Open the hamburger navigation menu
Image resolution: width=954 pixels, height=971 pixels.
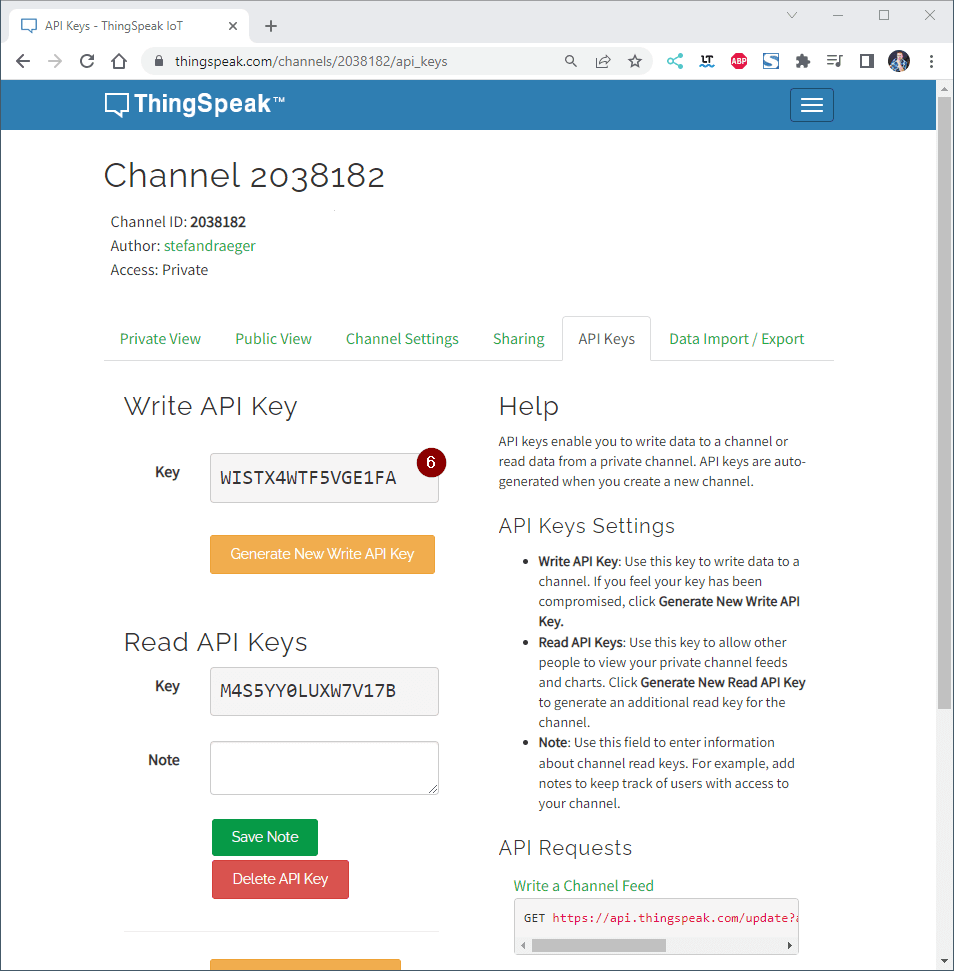[811, 105]
